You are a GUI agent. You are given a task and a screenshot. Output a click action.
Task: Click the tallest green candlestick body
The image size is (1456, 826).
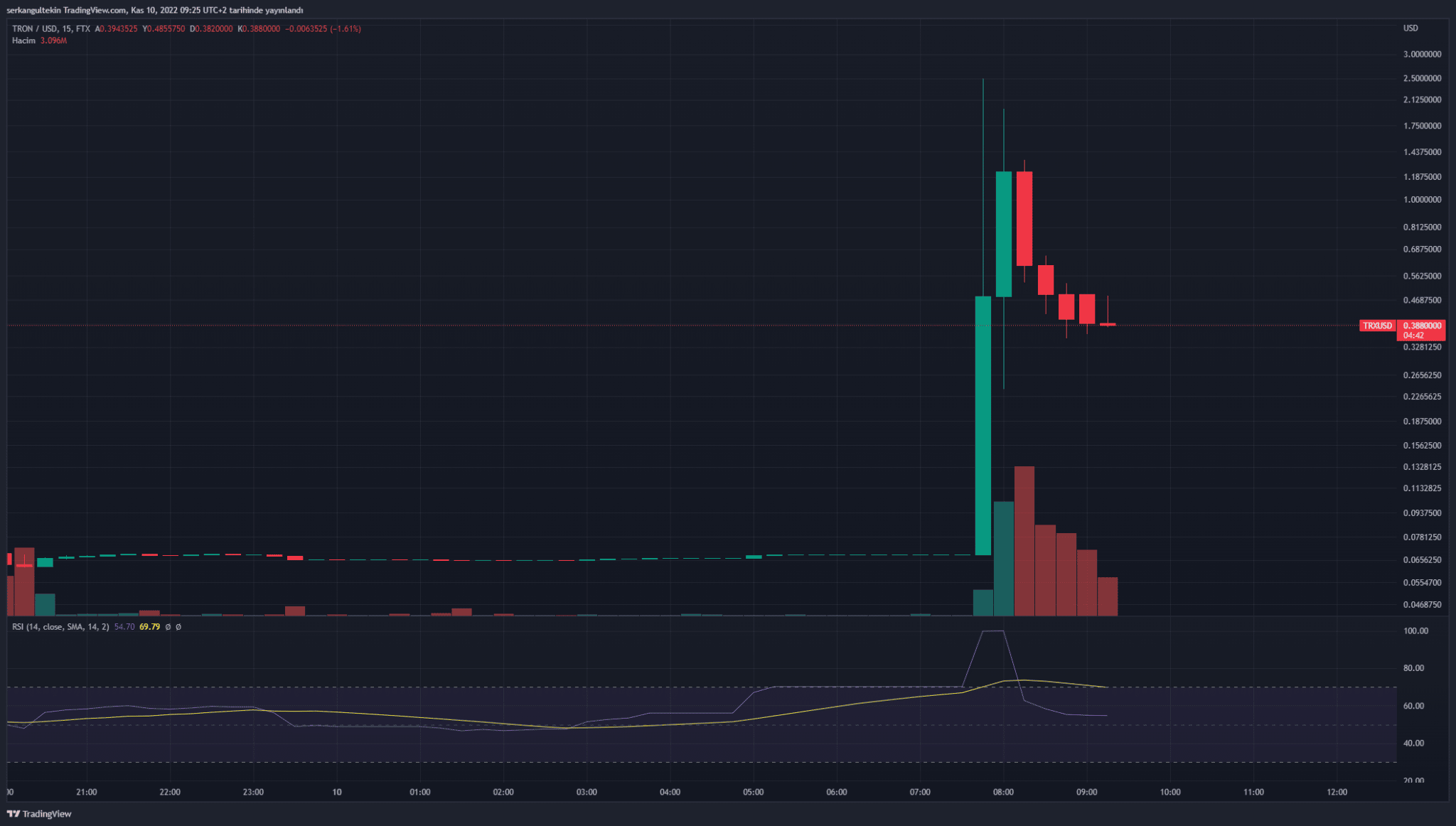tap(983, 427)
